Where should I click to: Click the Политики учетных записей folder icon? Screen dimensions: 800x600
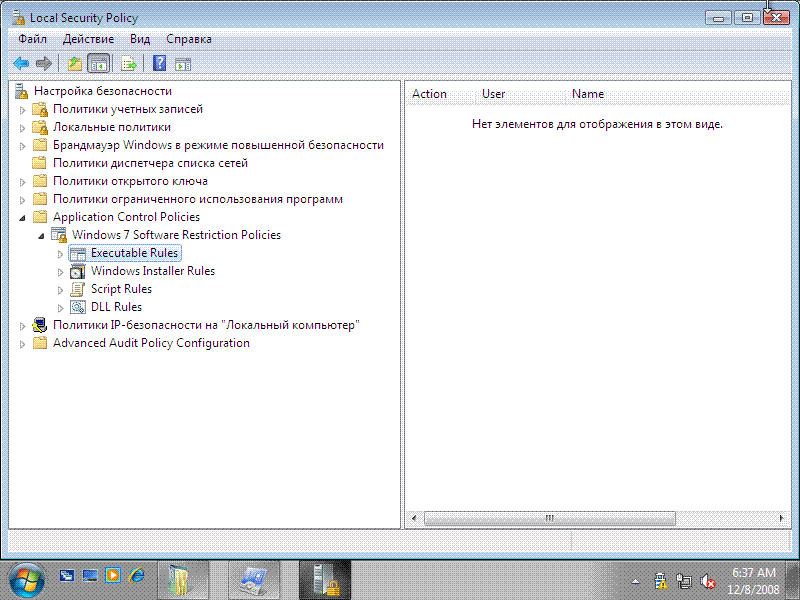(40, 109)
